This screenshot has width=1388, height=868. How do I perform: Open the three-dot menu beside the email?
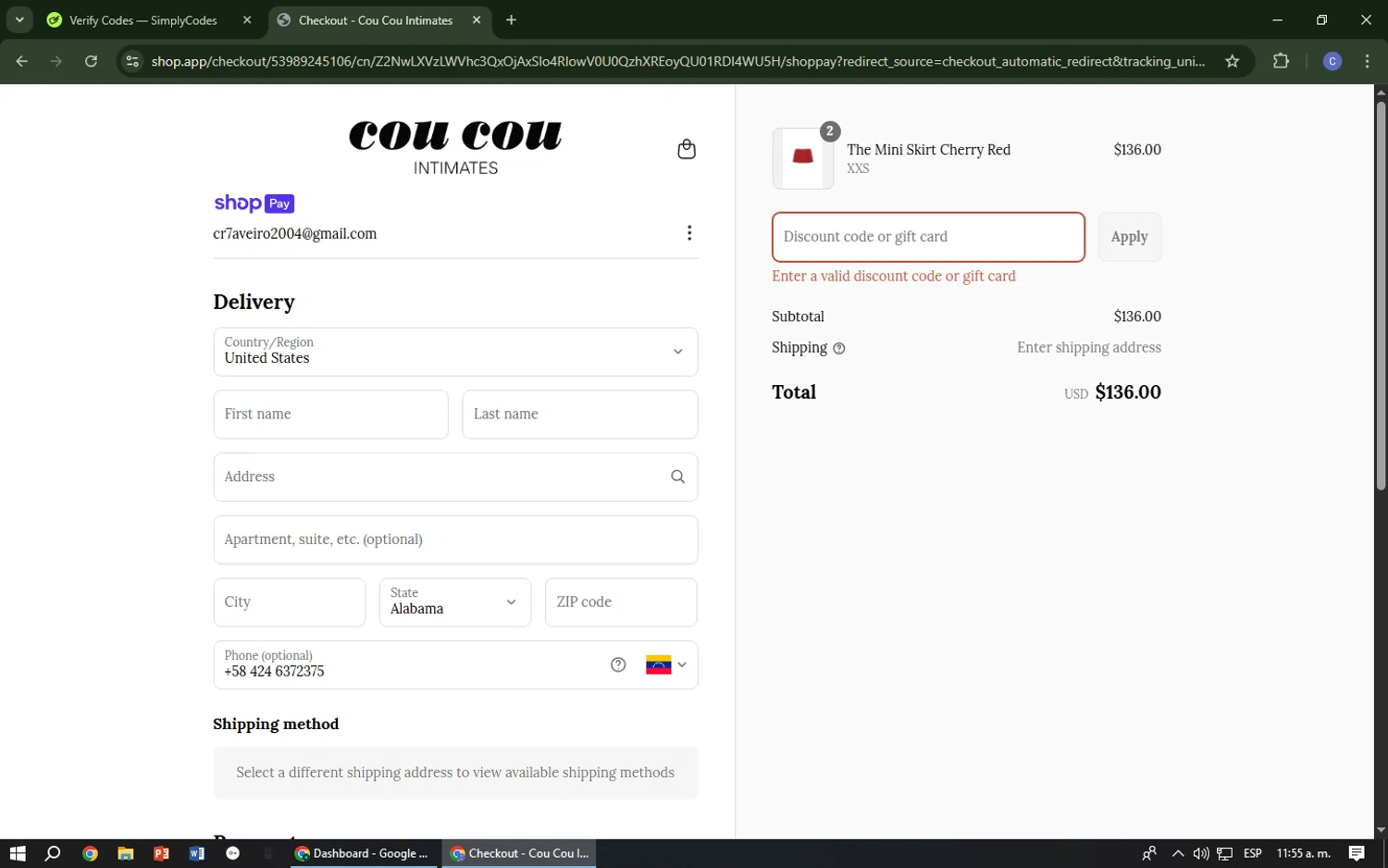click(x=689, y=233)
